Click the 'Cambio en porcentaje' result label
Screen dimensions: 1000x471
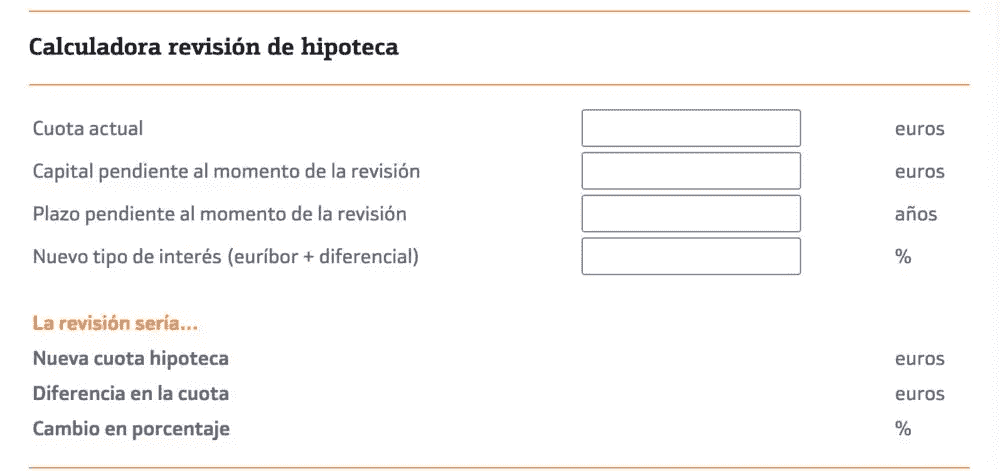(131, 429)
